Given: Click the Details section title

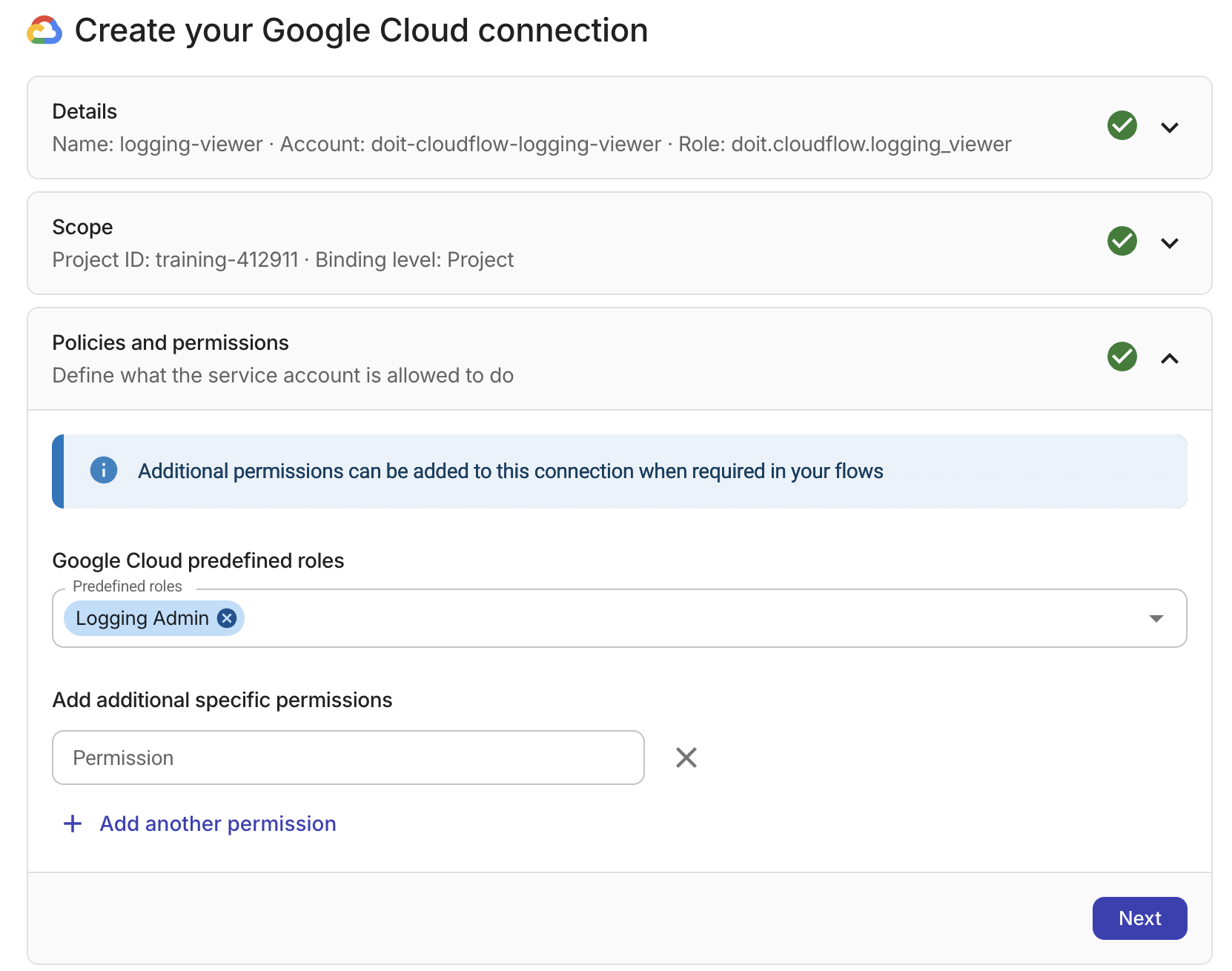Looking at the screenshot, I should (85, 111).
